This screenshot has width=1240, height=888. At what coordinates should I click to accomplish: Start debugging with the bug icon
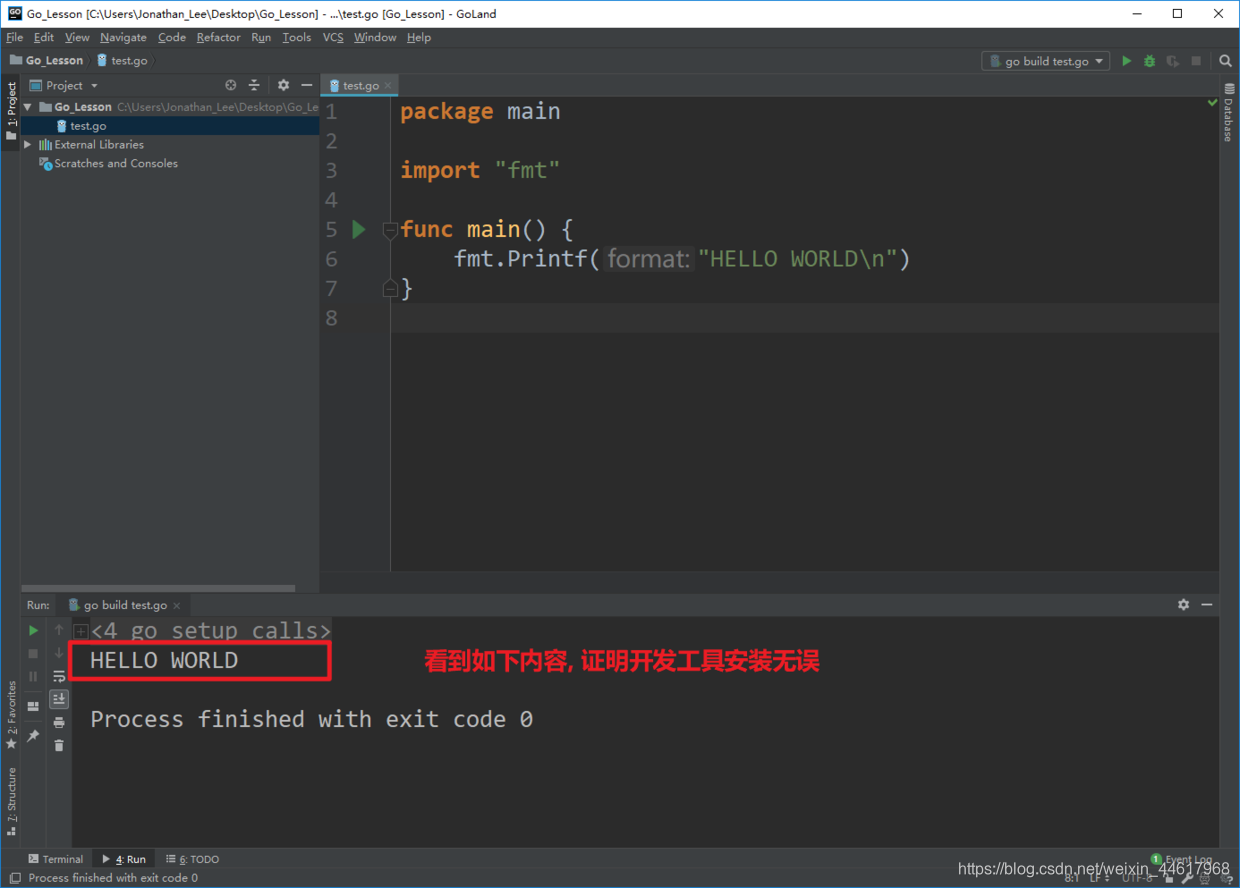(1149, 61)
